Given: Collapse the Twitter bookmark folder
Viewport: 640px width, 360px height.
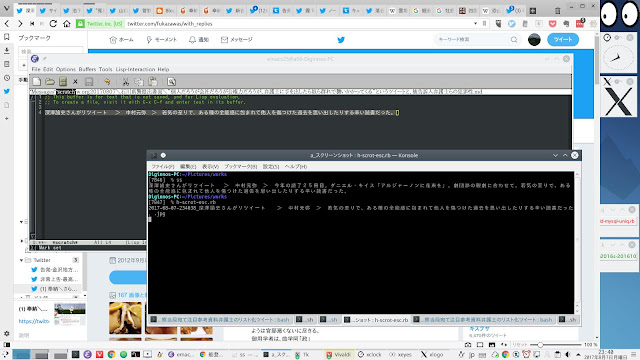Looking at the screenshot, I should [22, 260].
